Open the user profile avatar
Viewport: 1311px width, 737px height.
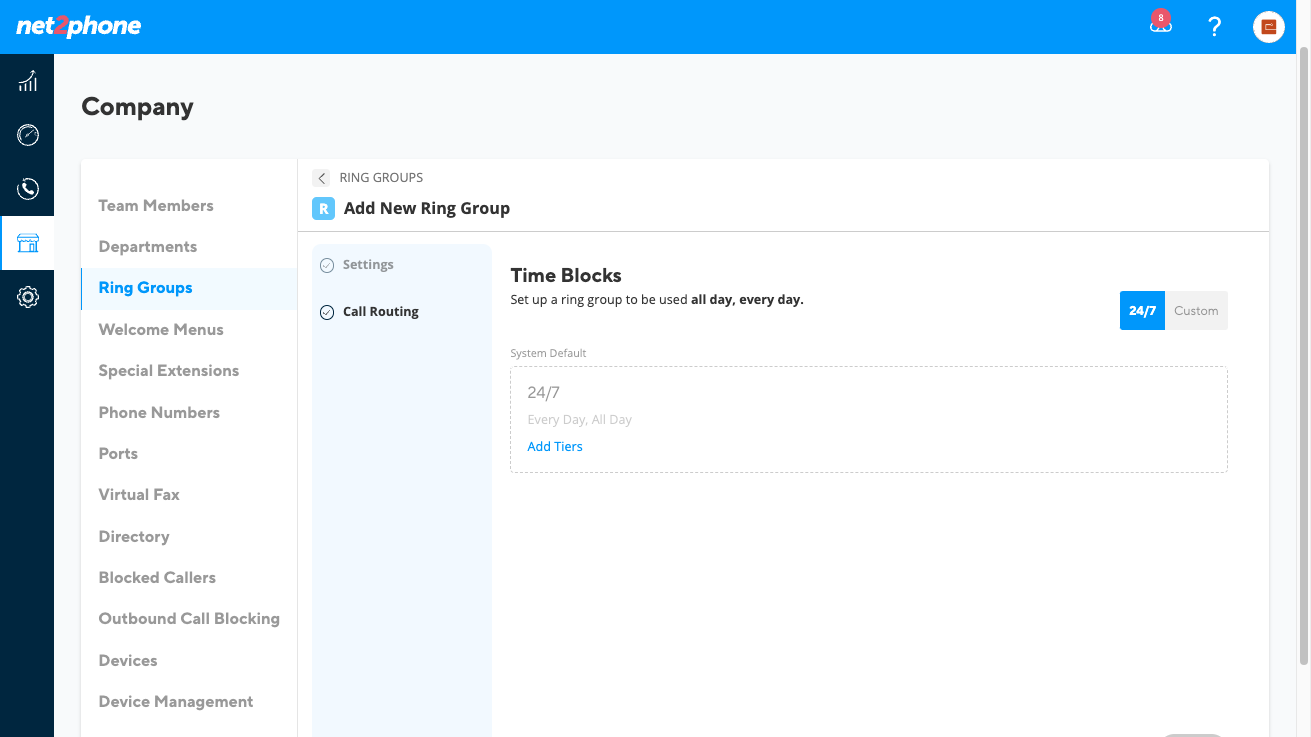tap(1269, 27)
